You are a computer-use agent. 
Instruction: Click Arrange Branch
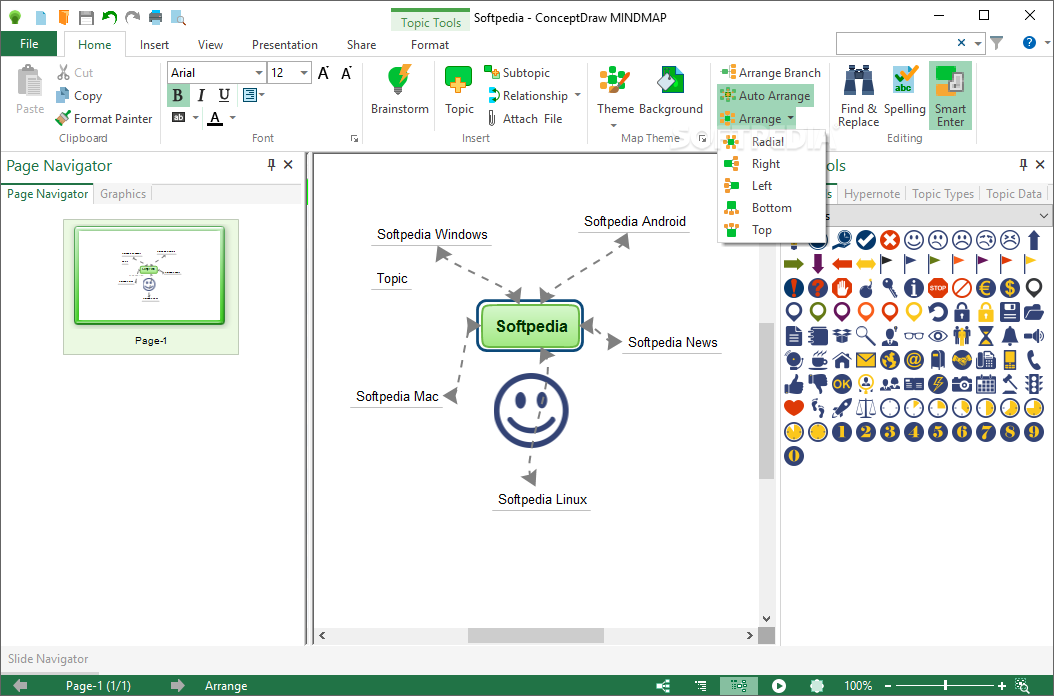771,73
